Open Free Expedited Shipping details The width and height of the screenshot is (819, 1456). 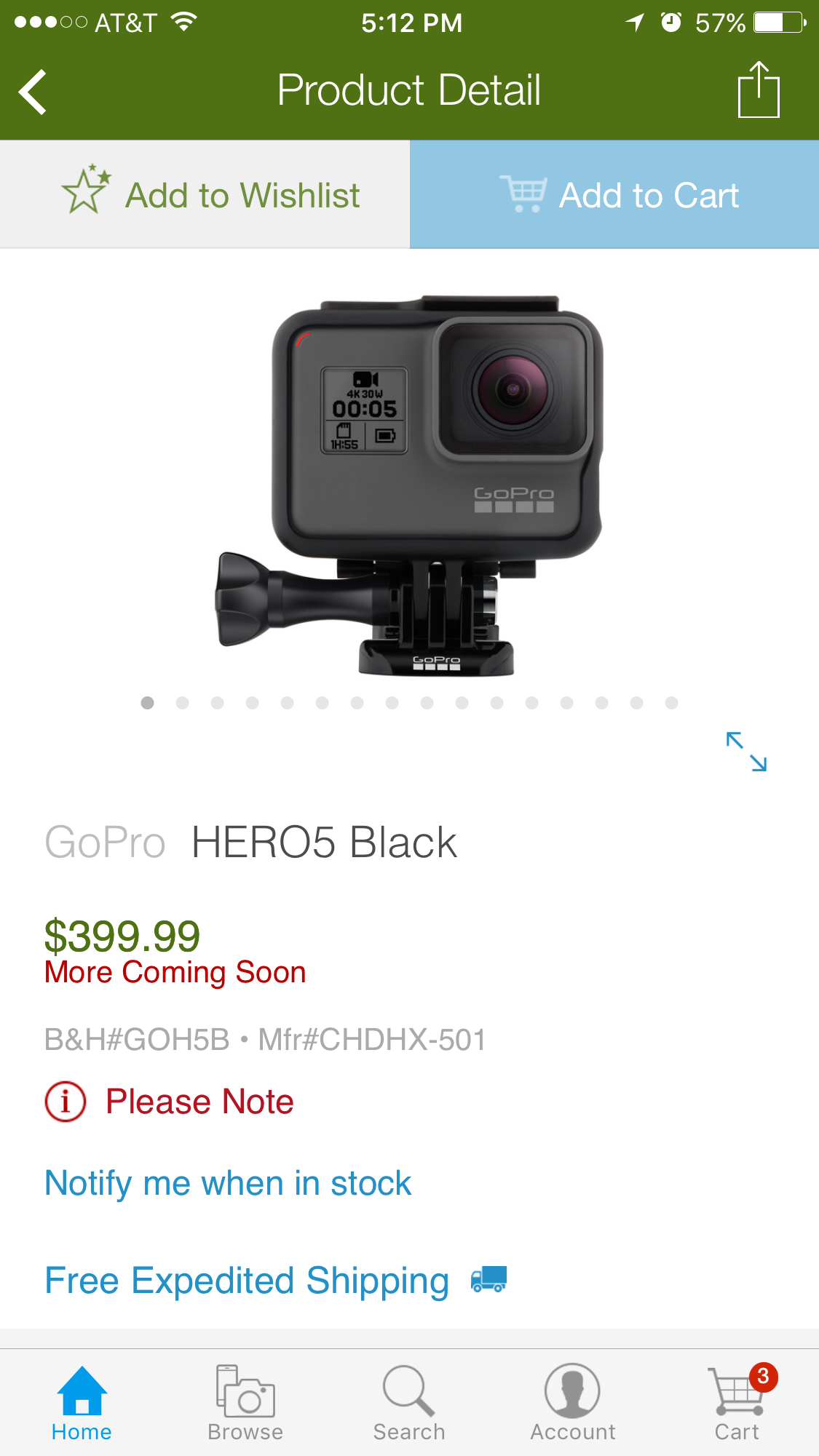tap(247, 1281)
